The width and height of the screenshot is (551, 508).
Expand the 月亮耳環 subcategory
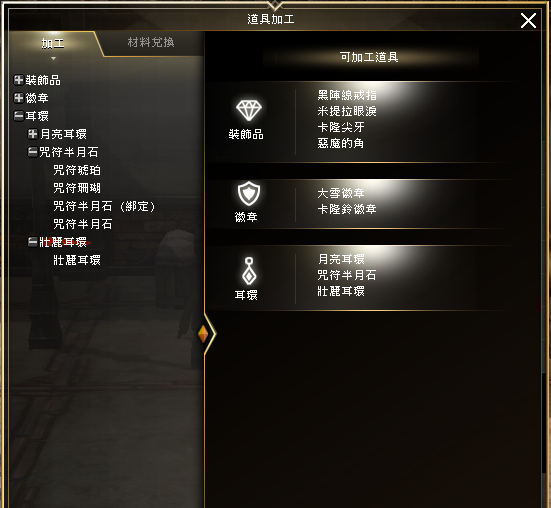point(33,133)
